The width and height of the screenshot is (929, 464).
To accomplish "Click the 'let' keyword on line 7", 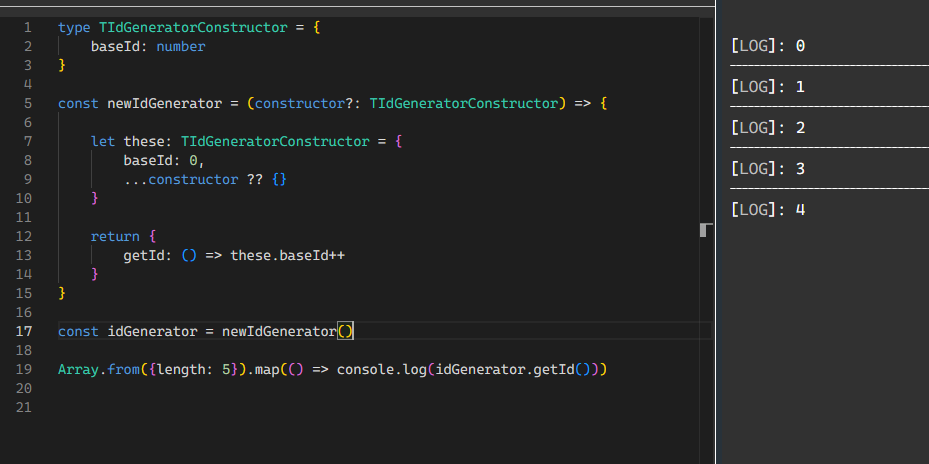I will (103, 141).
